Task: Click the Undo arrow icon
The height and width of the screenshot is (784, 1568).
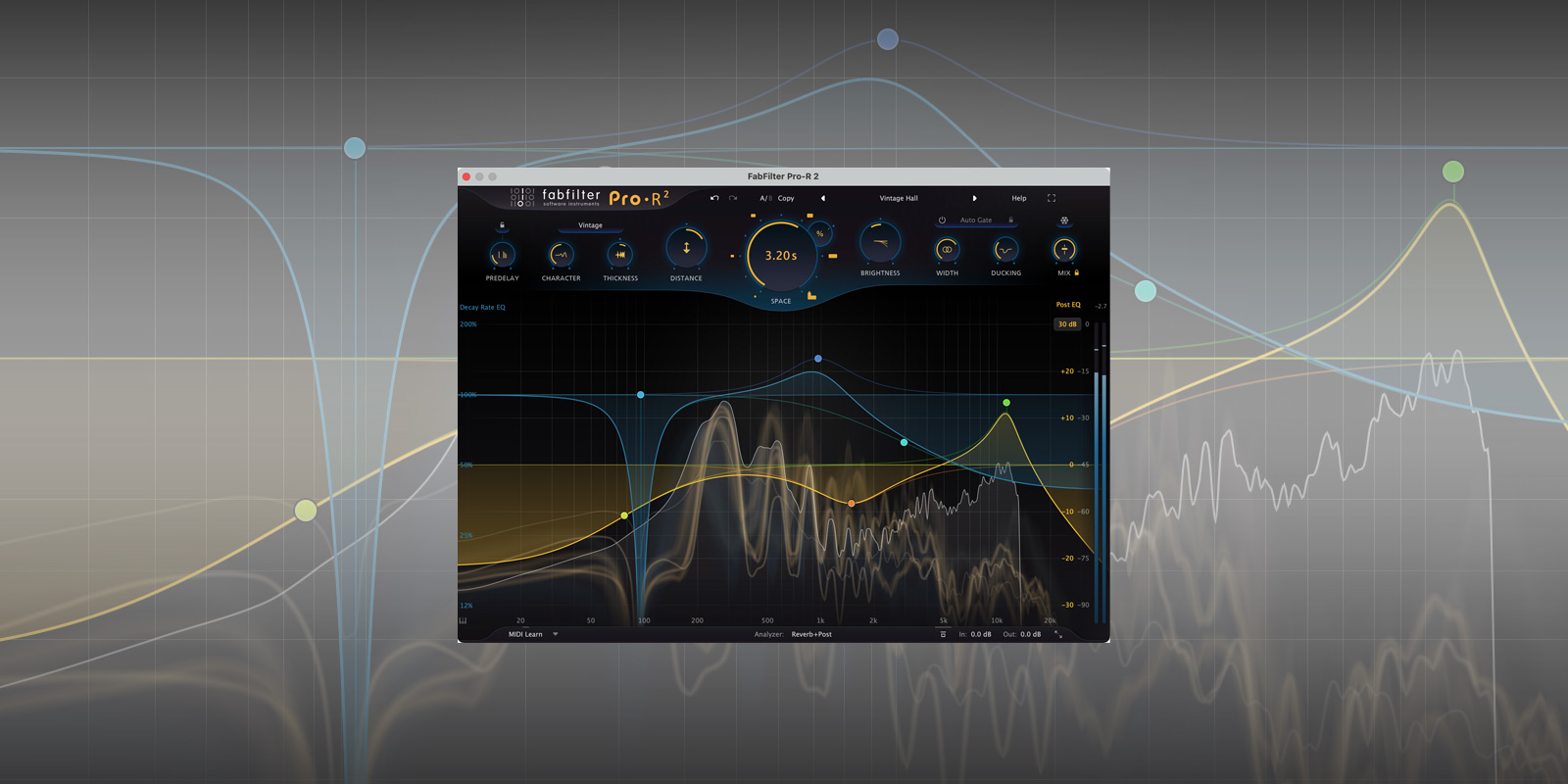Action: 714,198
